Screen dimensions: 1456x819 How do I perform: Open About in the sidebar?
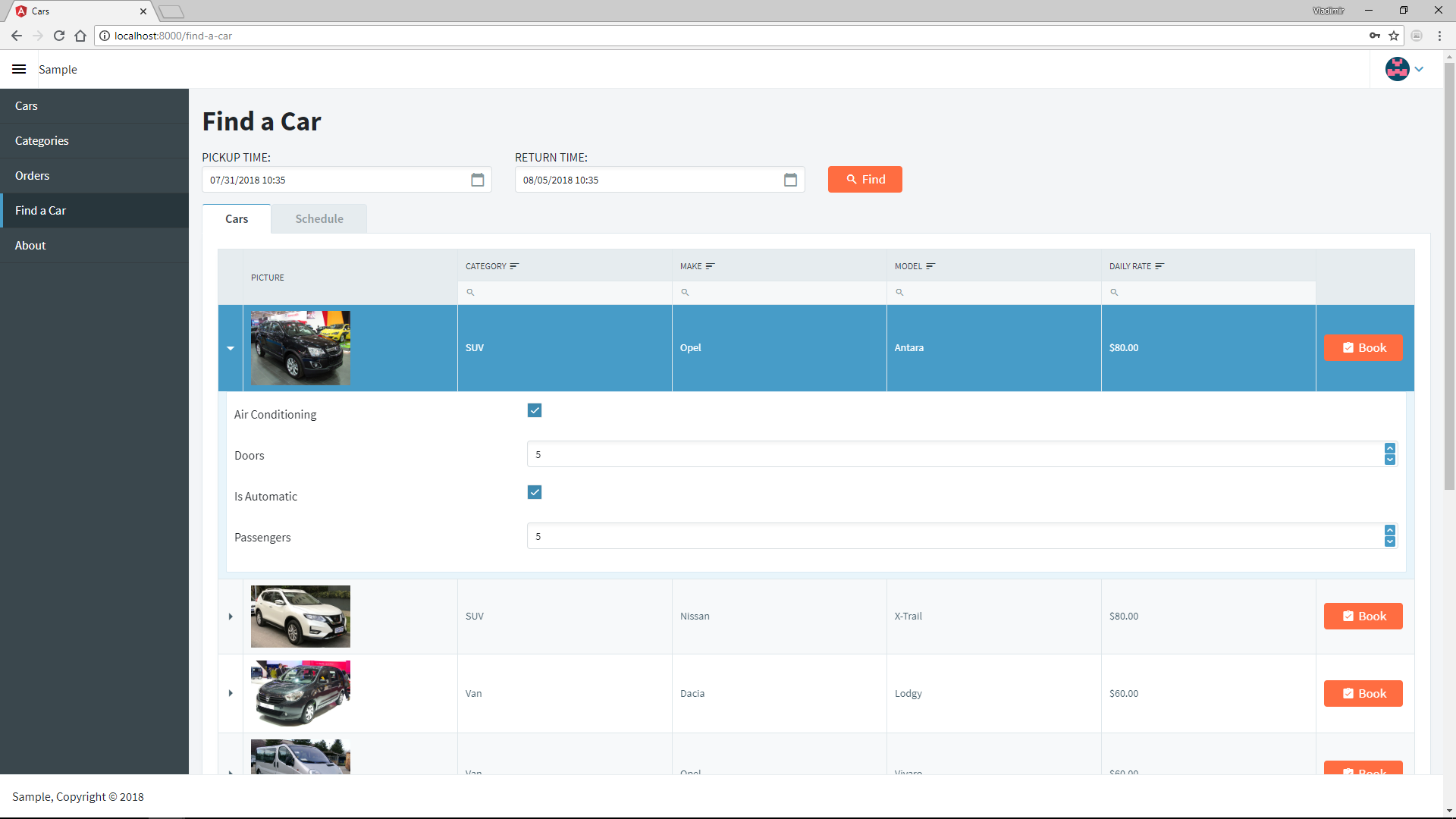pyautogui.click(x=94, y=246)
